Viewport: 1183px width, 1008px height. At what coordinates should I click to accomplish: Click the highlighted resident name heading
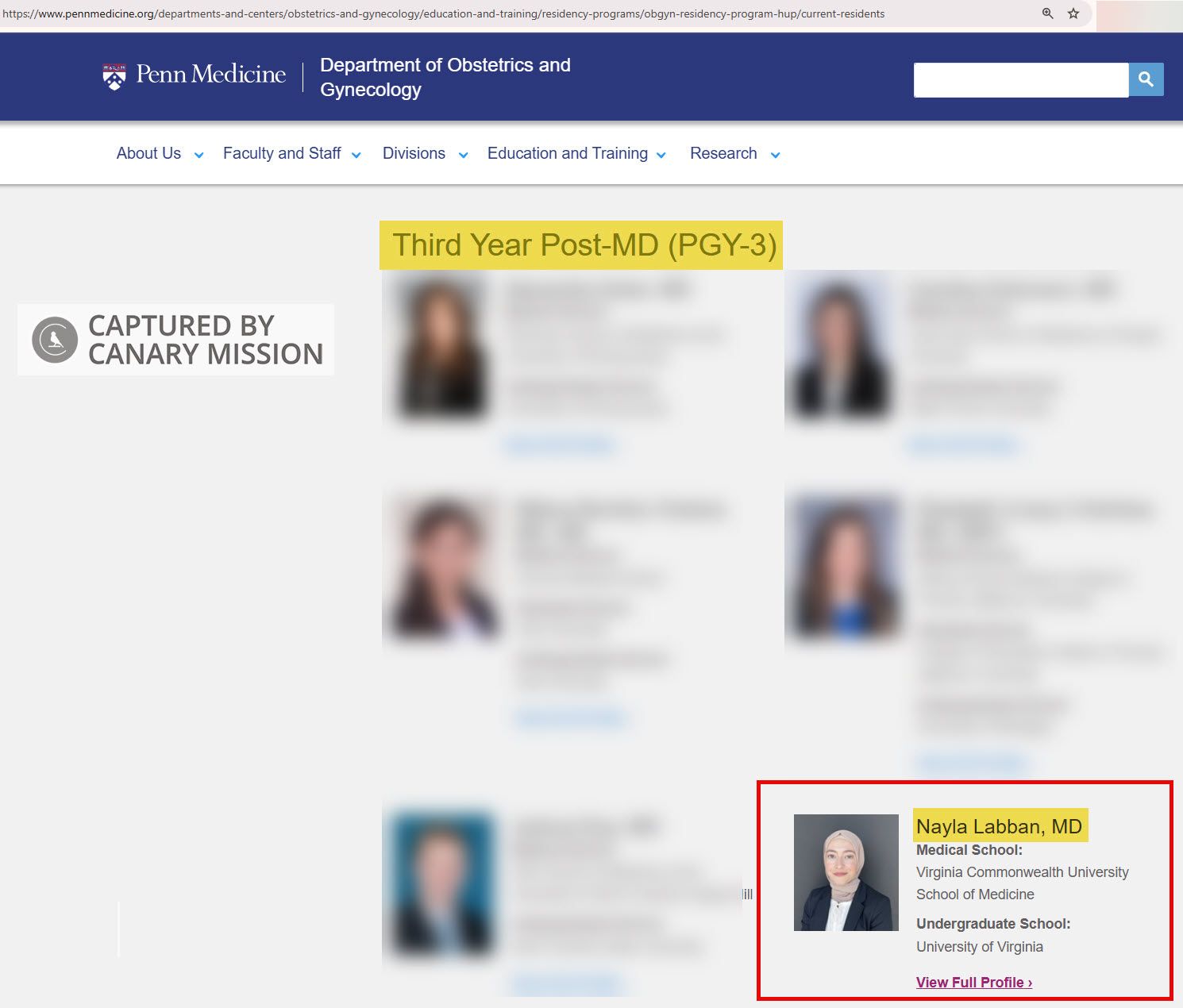pyautogui.click(x=999, y=826)
